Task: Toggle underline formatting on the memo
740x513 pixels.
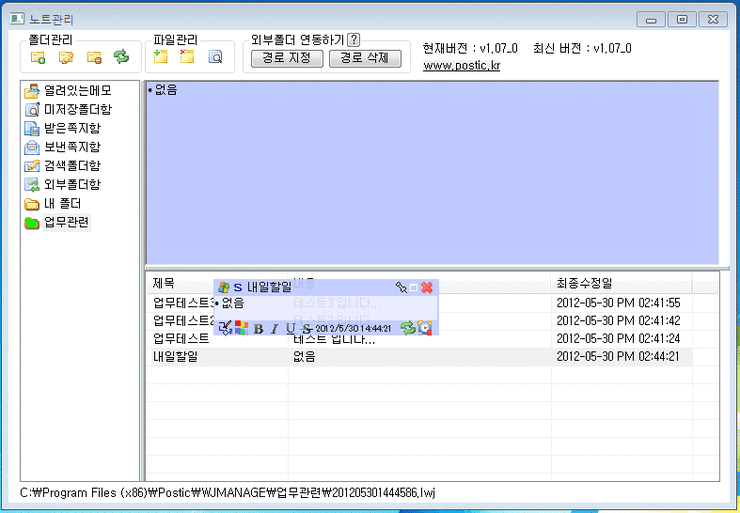Action: click(290, 328)
